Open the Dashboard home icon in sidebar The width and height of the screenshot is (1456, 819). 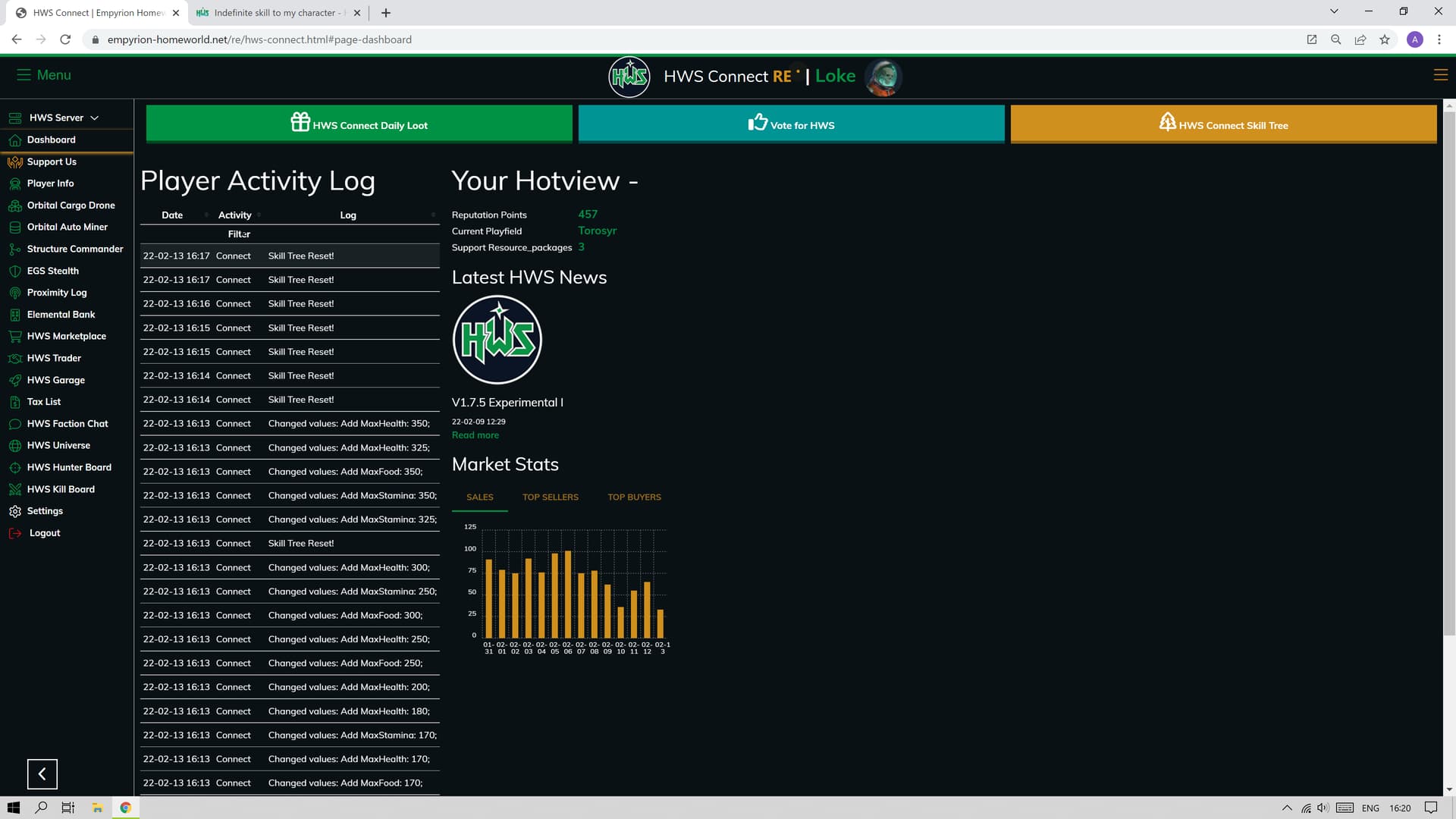coord(14,140)
